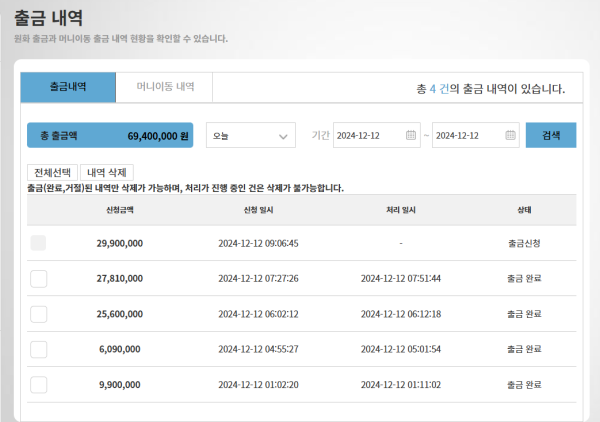
Task: Click the 전체선택 button
Action: (x=52, y=172)
